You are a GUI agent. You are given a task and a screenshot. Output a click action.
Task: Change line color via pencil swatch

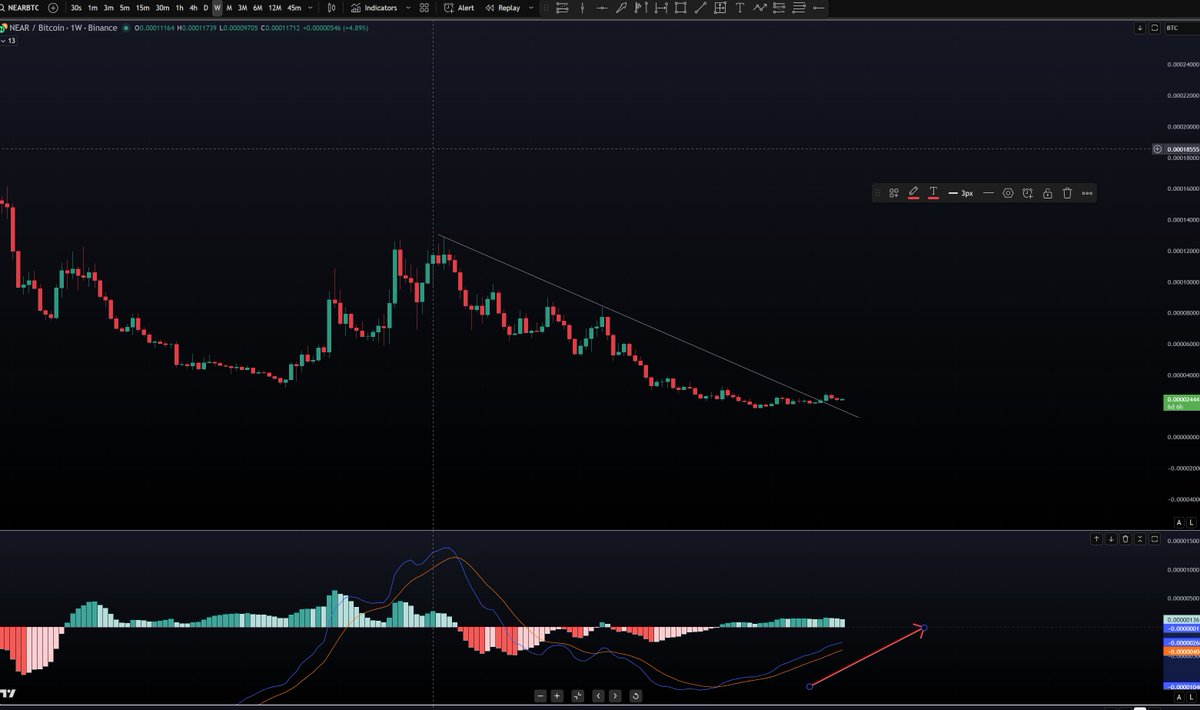pos(913,193)
